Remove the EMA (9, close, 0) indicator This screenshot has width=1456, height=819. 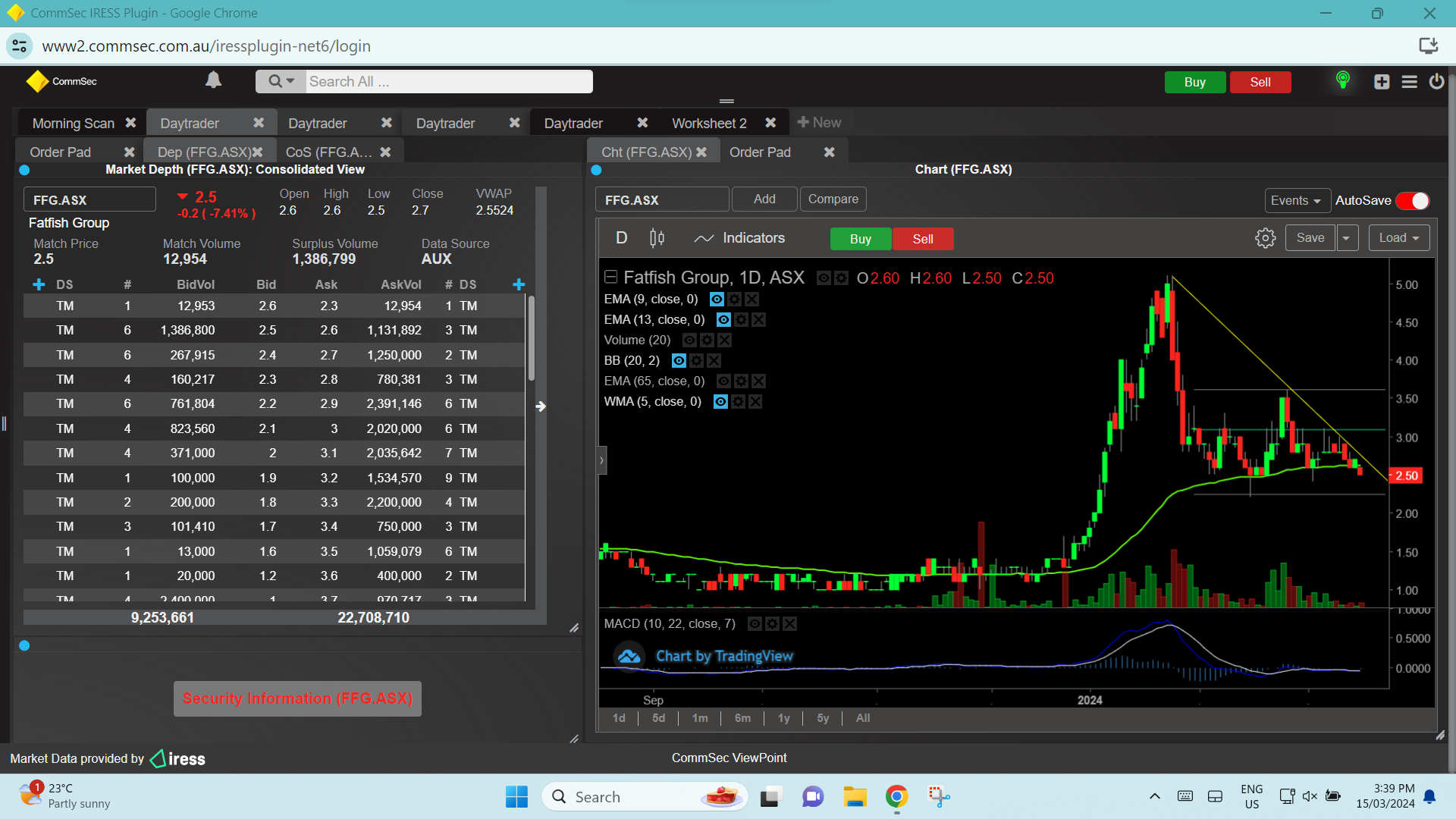point(752,300)
